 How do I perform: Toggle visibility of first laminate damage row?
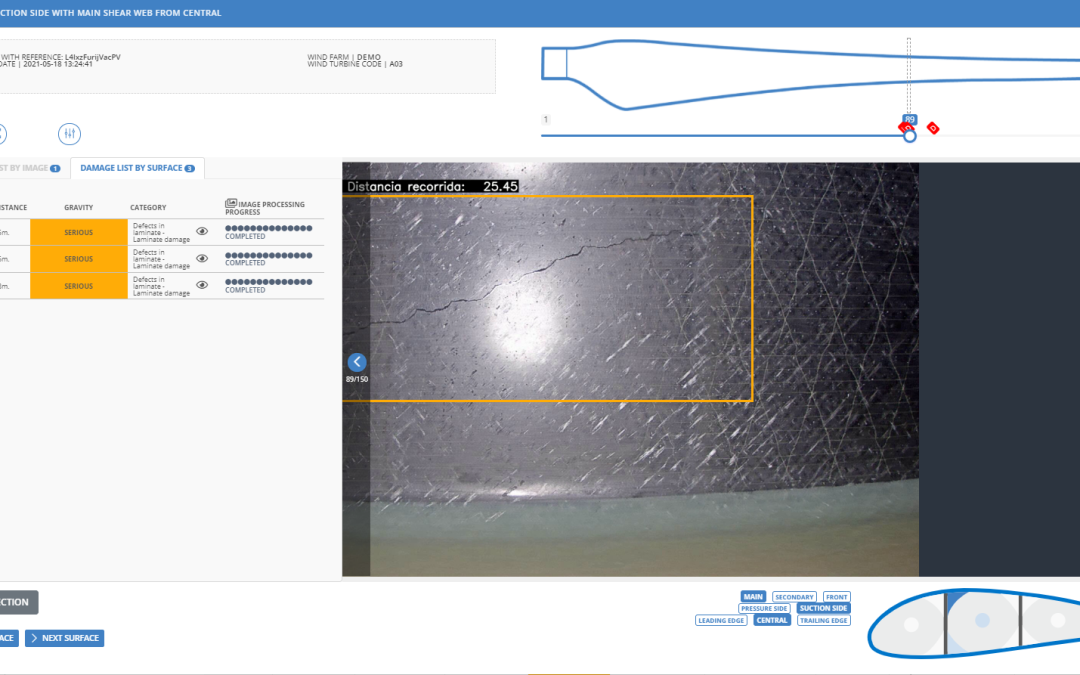click(x=202, y=232)
